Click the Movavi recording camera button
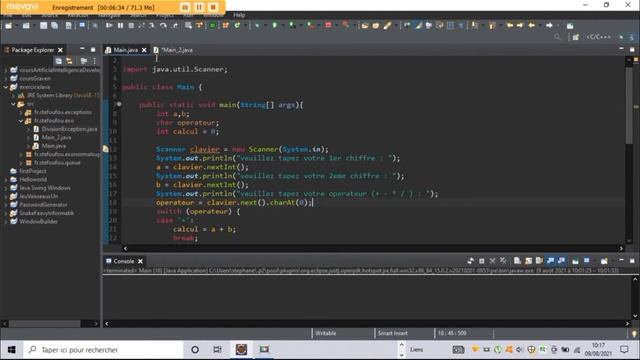 click(x=185, y=7)
